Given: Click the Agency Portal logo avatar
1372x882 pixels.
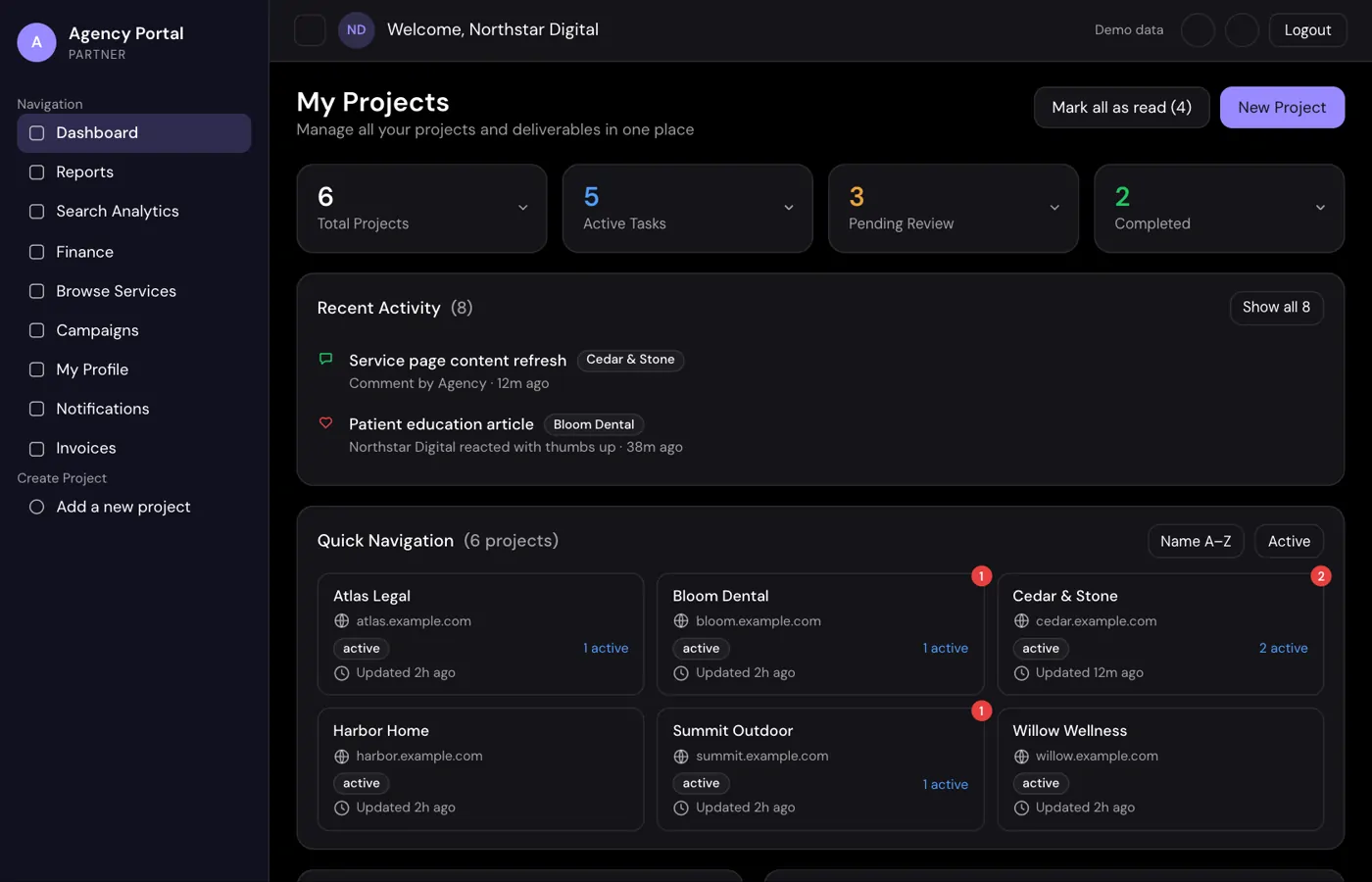Looking at the screenshot, I should [36, 42].
